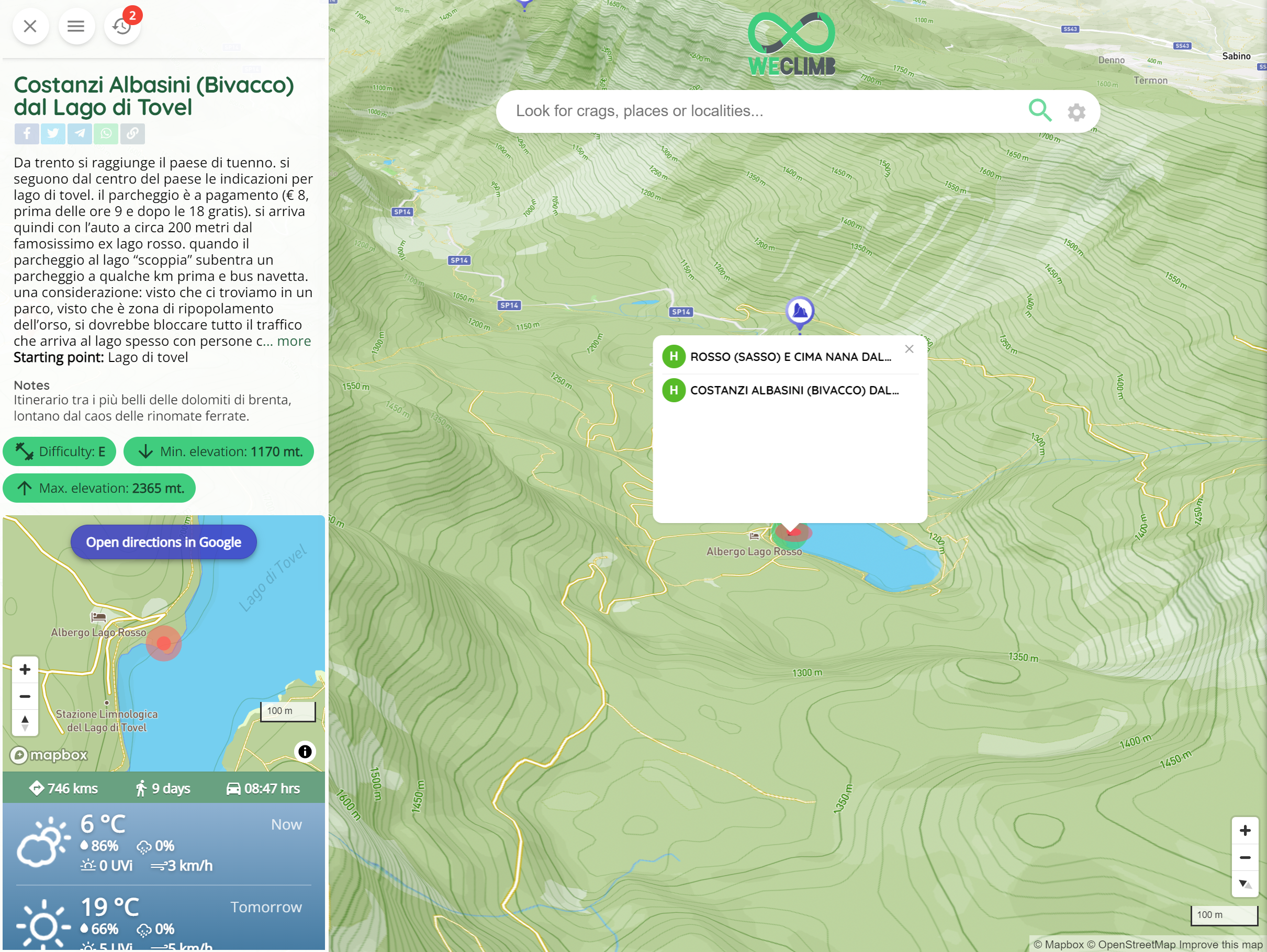Viewport: 1267px width, 952px height.
Task: Open the history icon with badge 2
Action: click(122, 26)
